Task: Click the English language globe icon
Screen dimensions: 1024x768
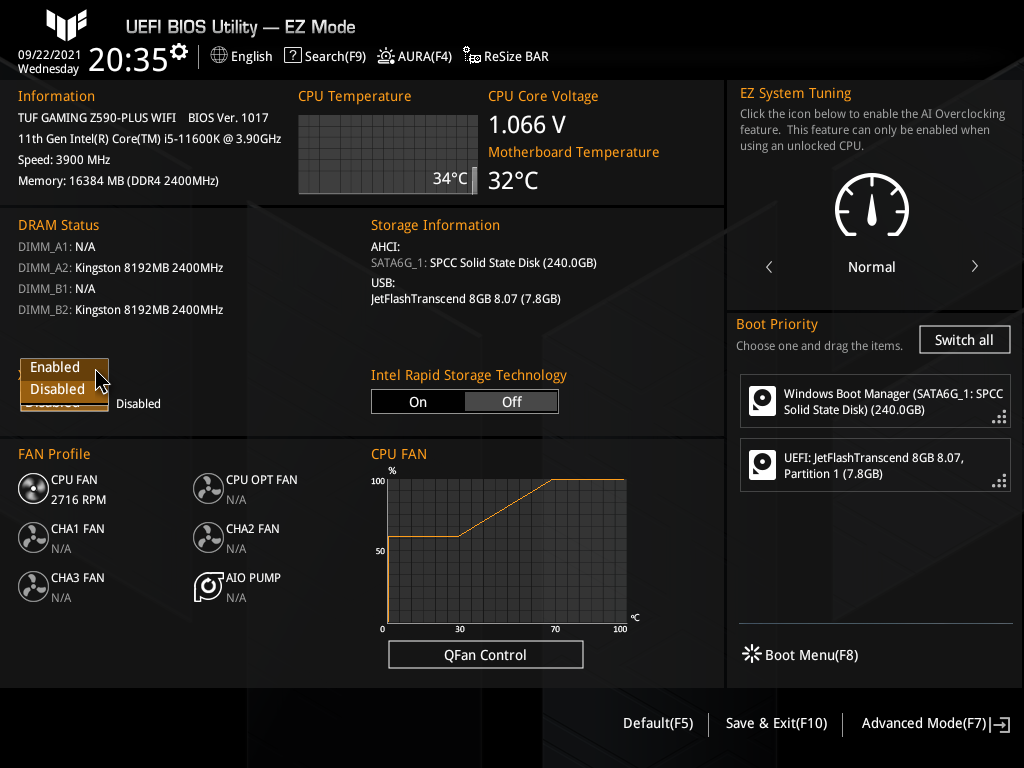Action: coord(219,56)
